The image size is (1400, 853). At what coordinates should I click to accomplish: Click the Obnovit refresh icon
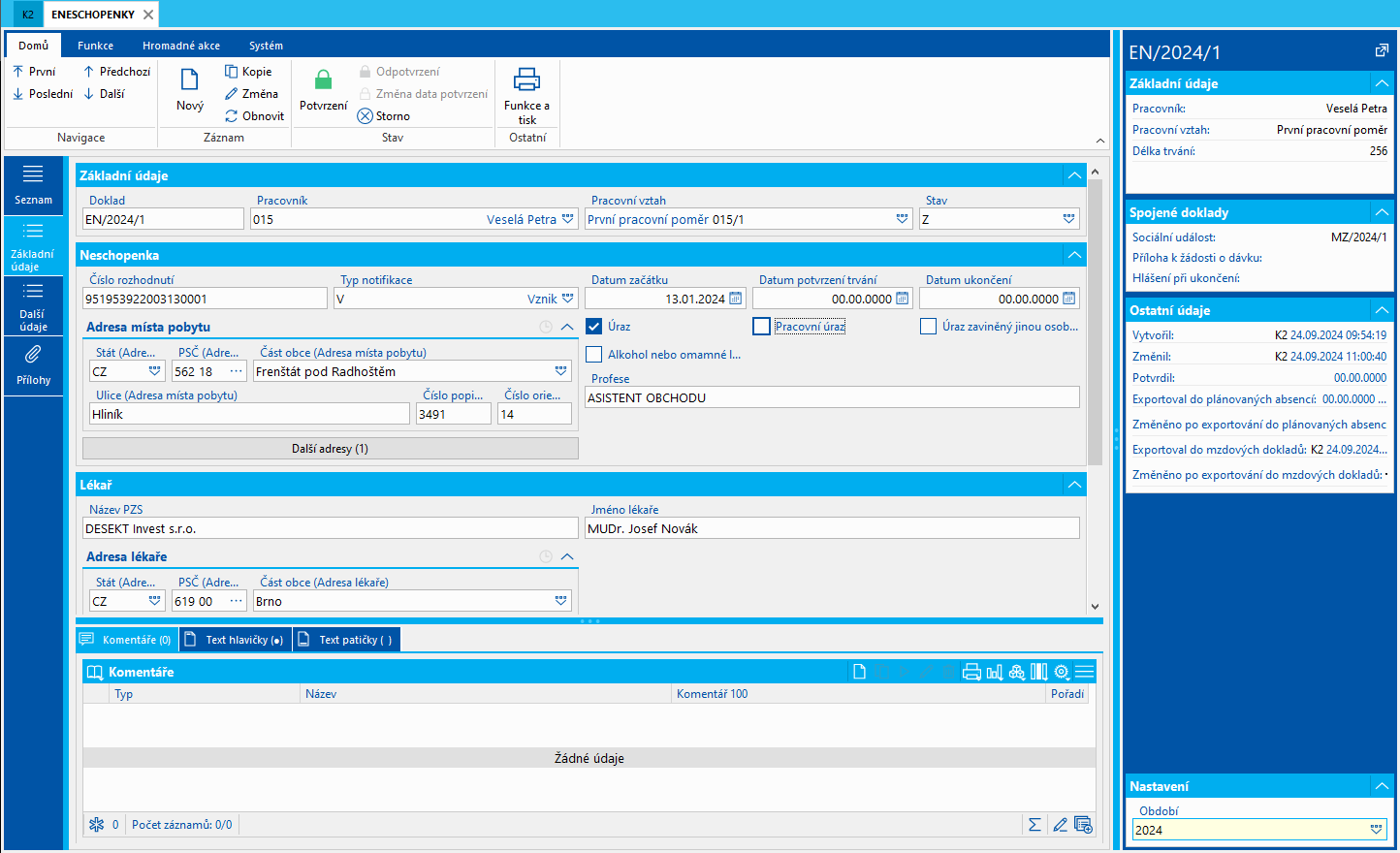[x=232, y=116]
